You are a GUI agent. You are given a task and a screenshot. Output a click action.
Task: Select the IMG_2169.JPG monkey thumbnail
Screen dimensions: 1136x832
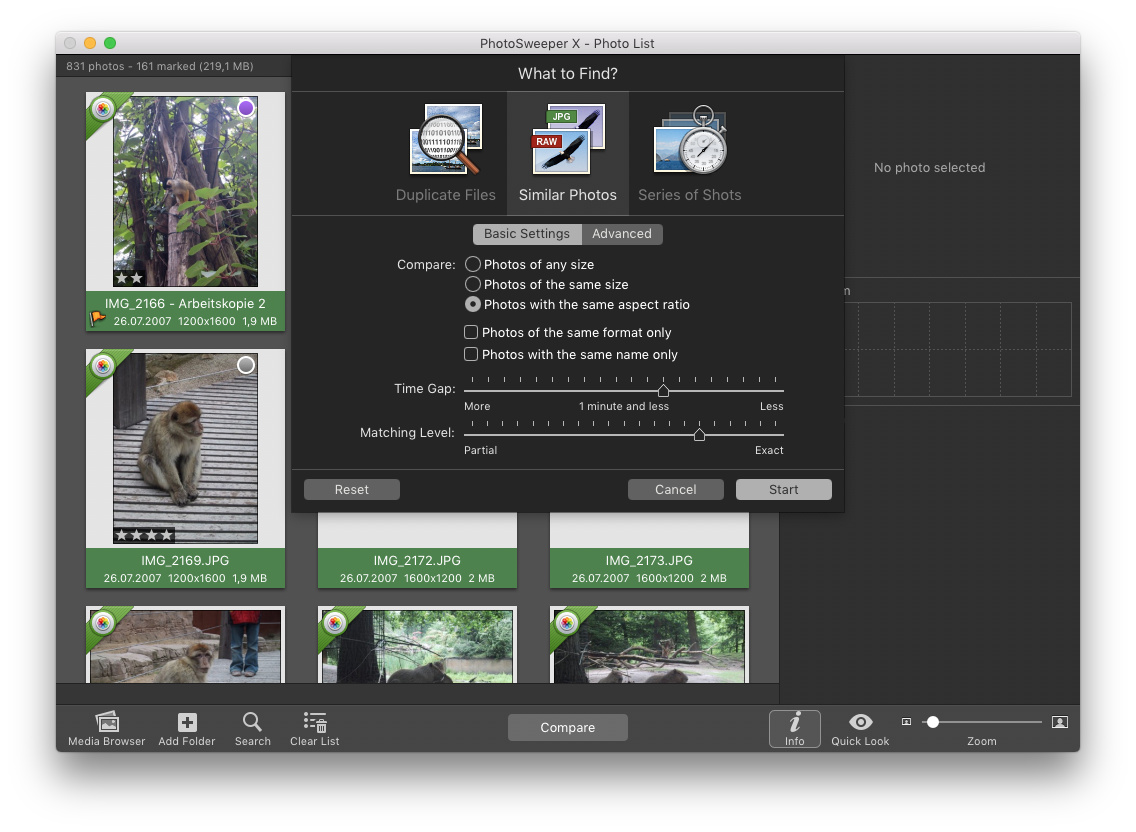[x=185, y=448]
